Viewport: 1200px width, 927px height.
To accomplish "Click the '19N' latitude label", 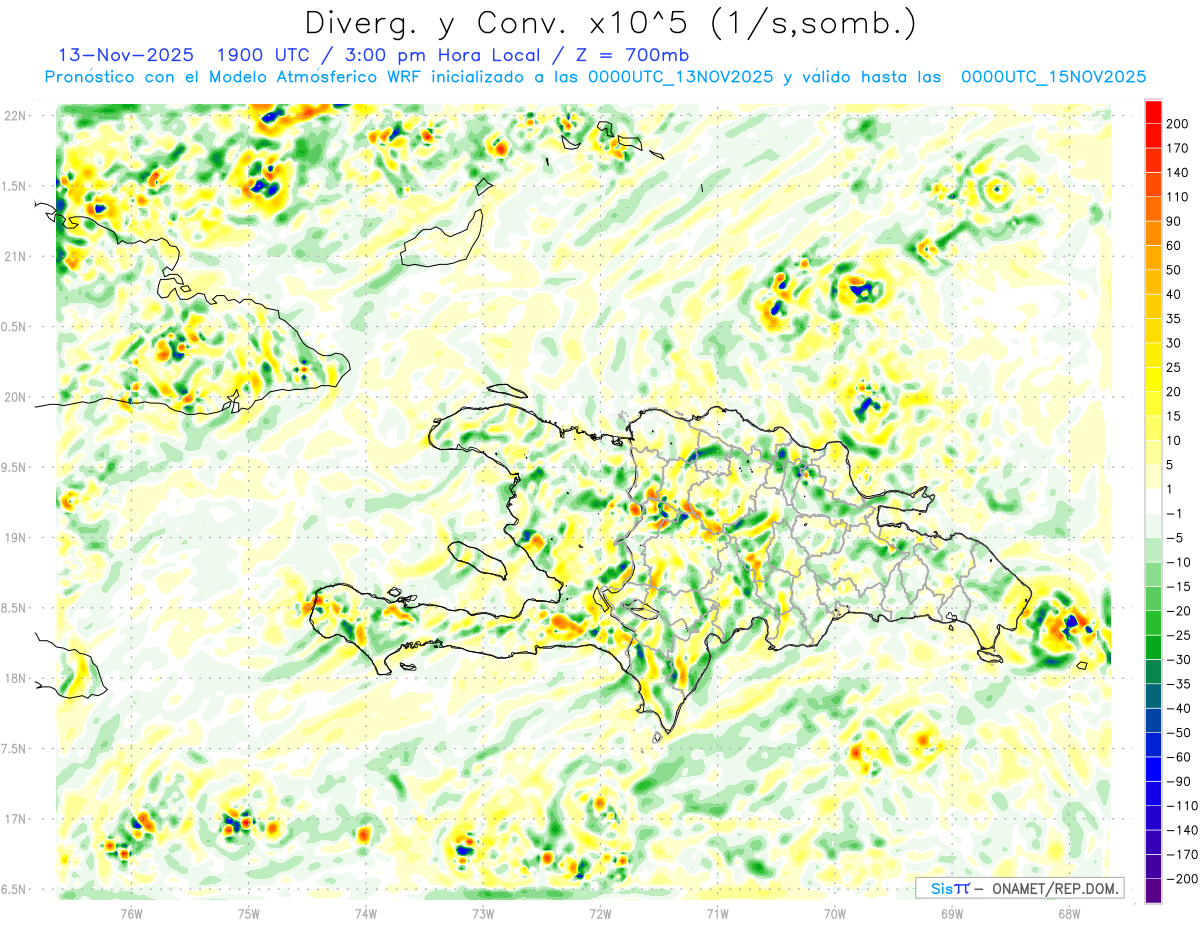I will coord(16,537).
